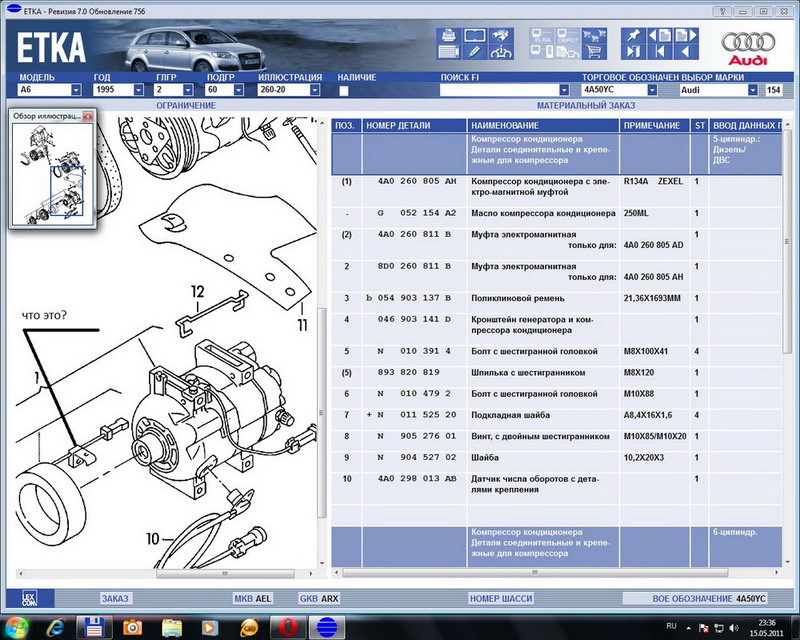
Task: Click the ЗАКАЗ button in bottom bar
Action: tap(115, 598)
